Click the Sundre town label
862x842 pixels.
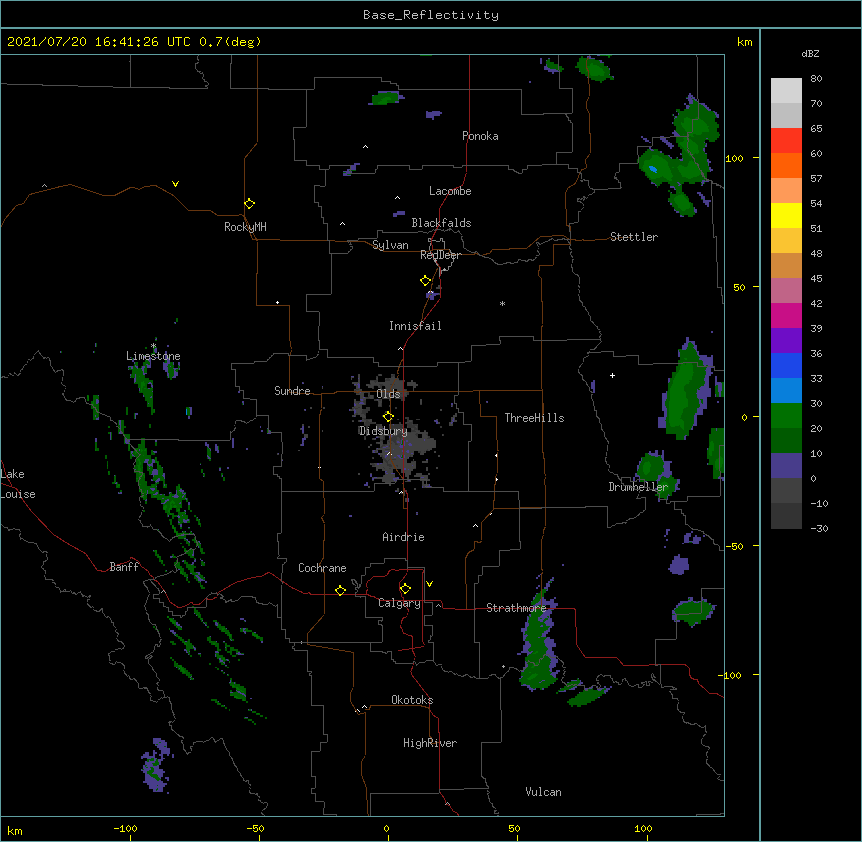(292, 391)
